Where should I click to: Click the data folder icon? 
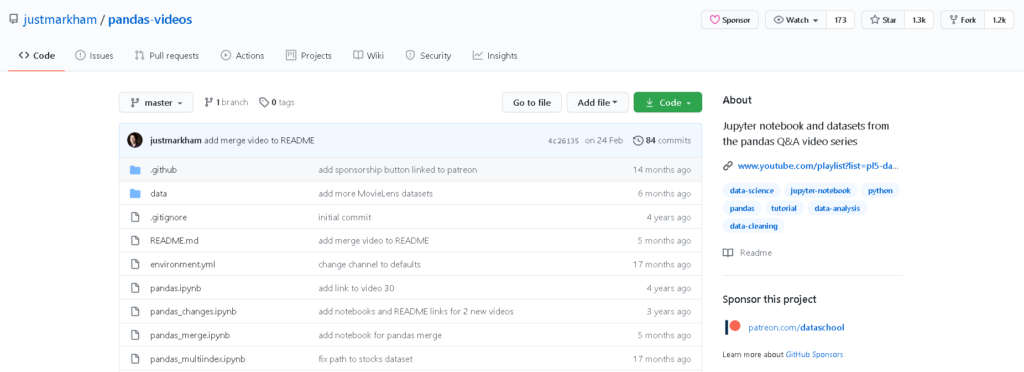pyautogui.click(x=135, y=193)
